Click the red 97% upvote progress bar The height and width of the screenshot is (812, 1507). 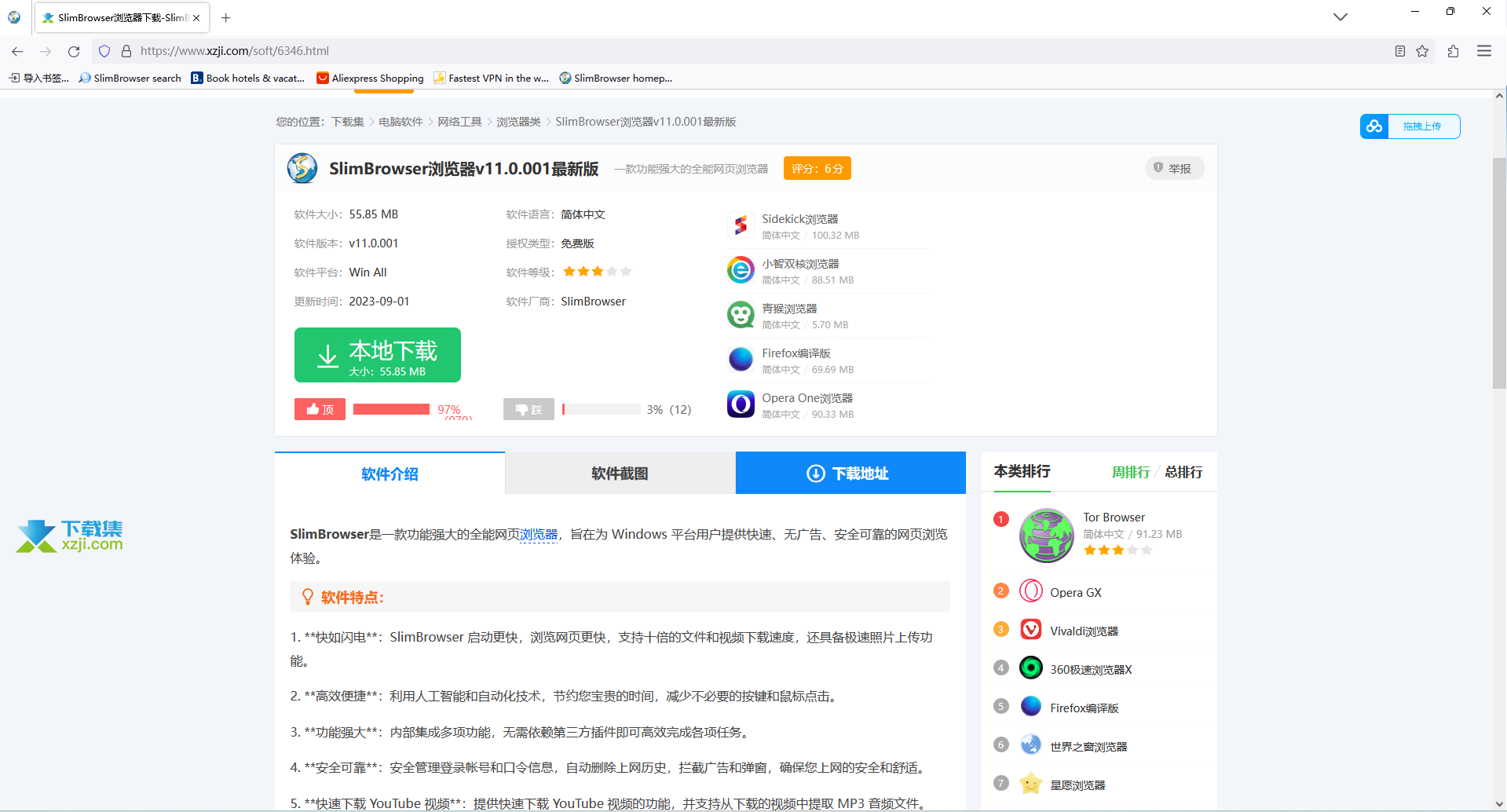pyautogui.click(x=391, y=409)
